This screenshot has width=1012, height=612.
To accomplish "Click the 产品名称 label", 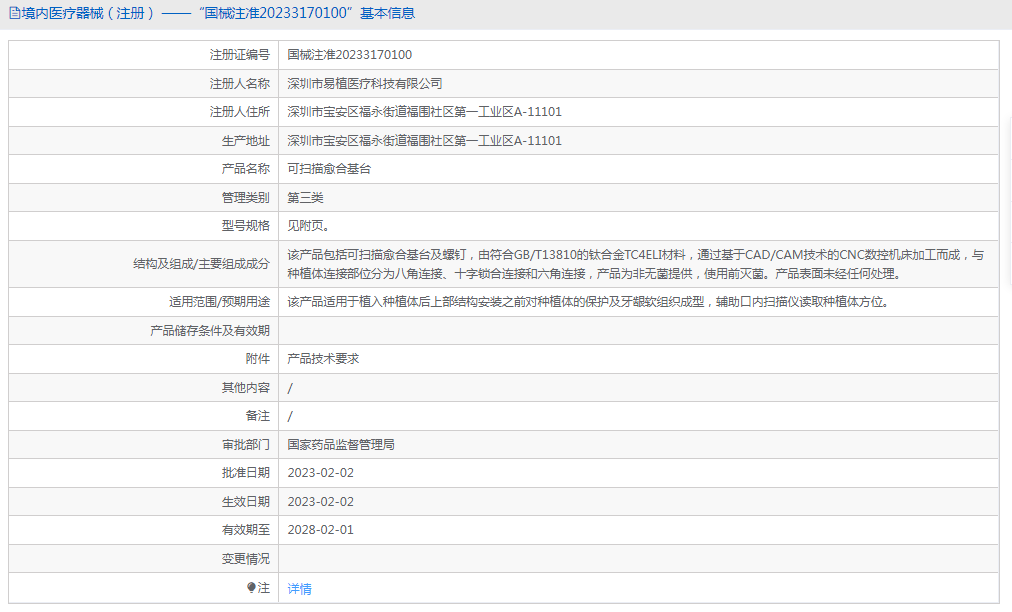I will pos(246,169).
